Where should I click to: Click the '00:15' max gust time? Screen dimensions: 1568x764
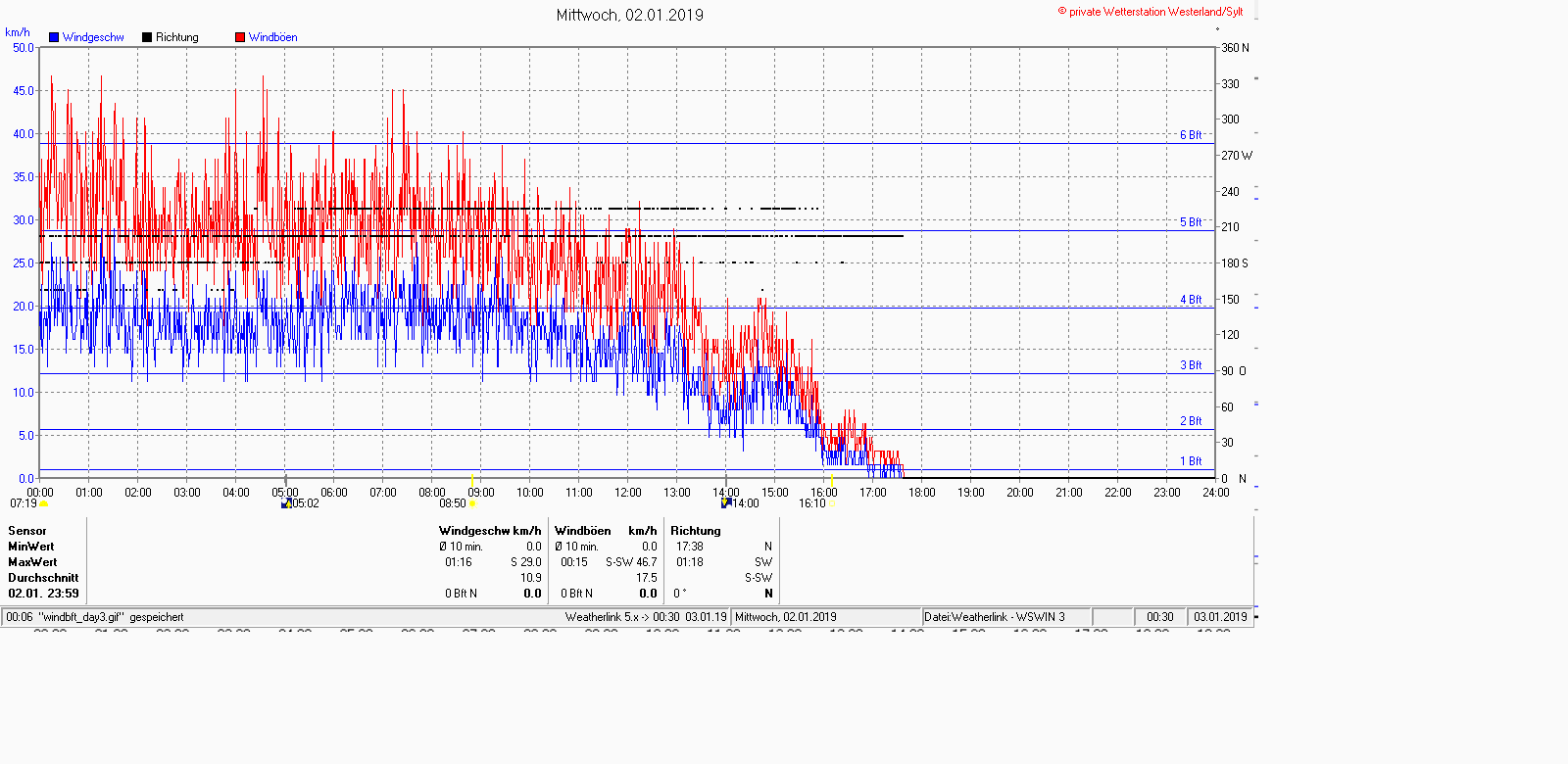[574, 562]
